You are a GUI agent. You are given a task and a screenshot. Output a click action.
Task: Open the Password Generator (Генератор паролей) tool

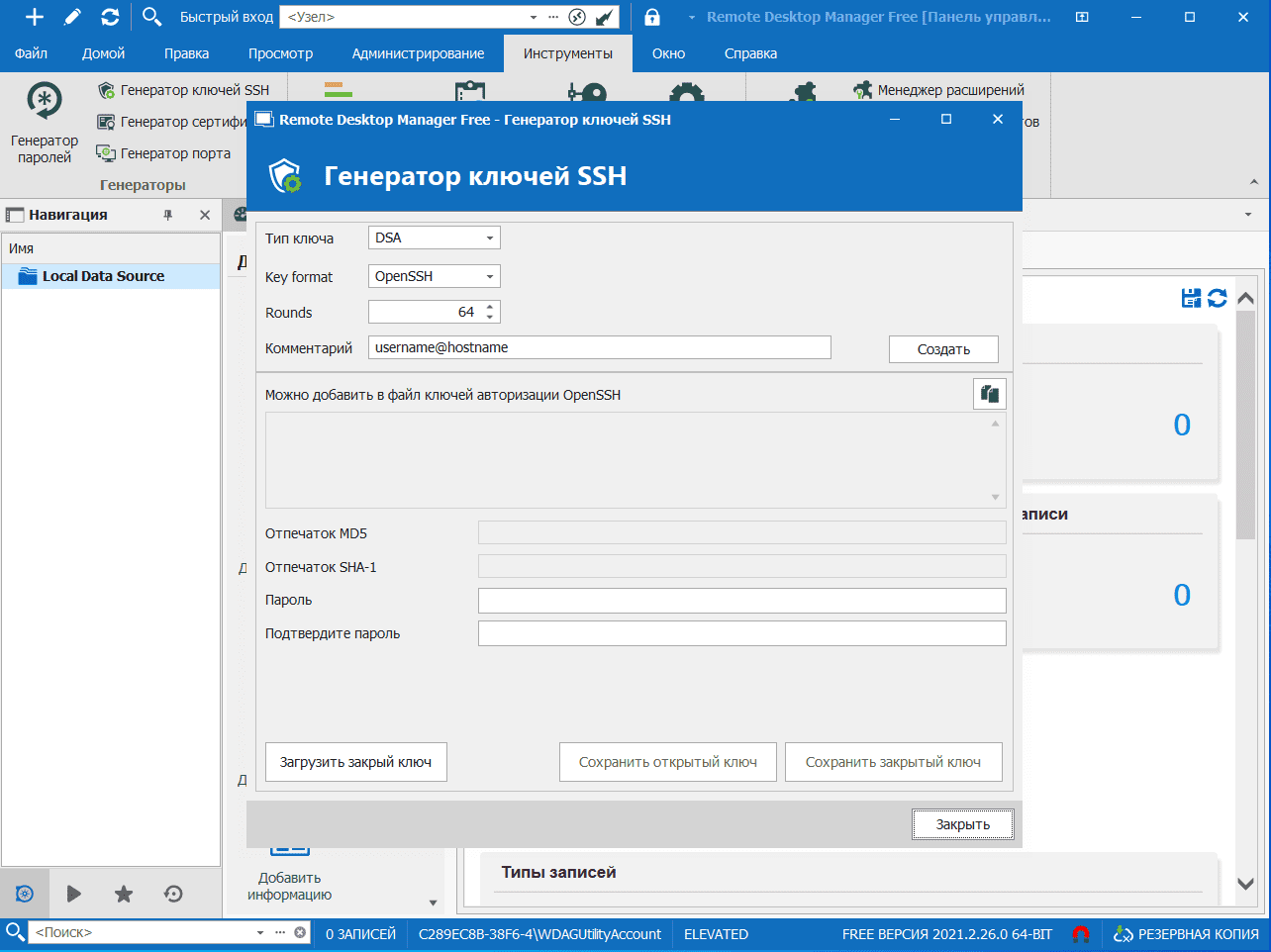coord(45,124)
